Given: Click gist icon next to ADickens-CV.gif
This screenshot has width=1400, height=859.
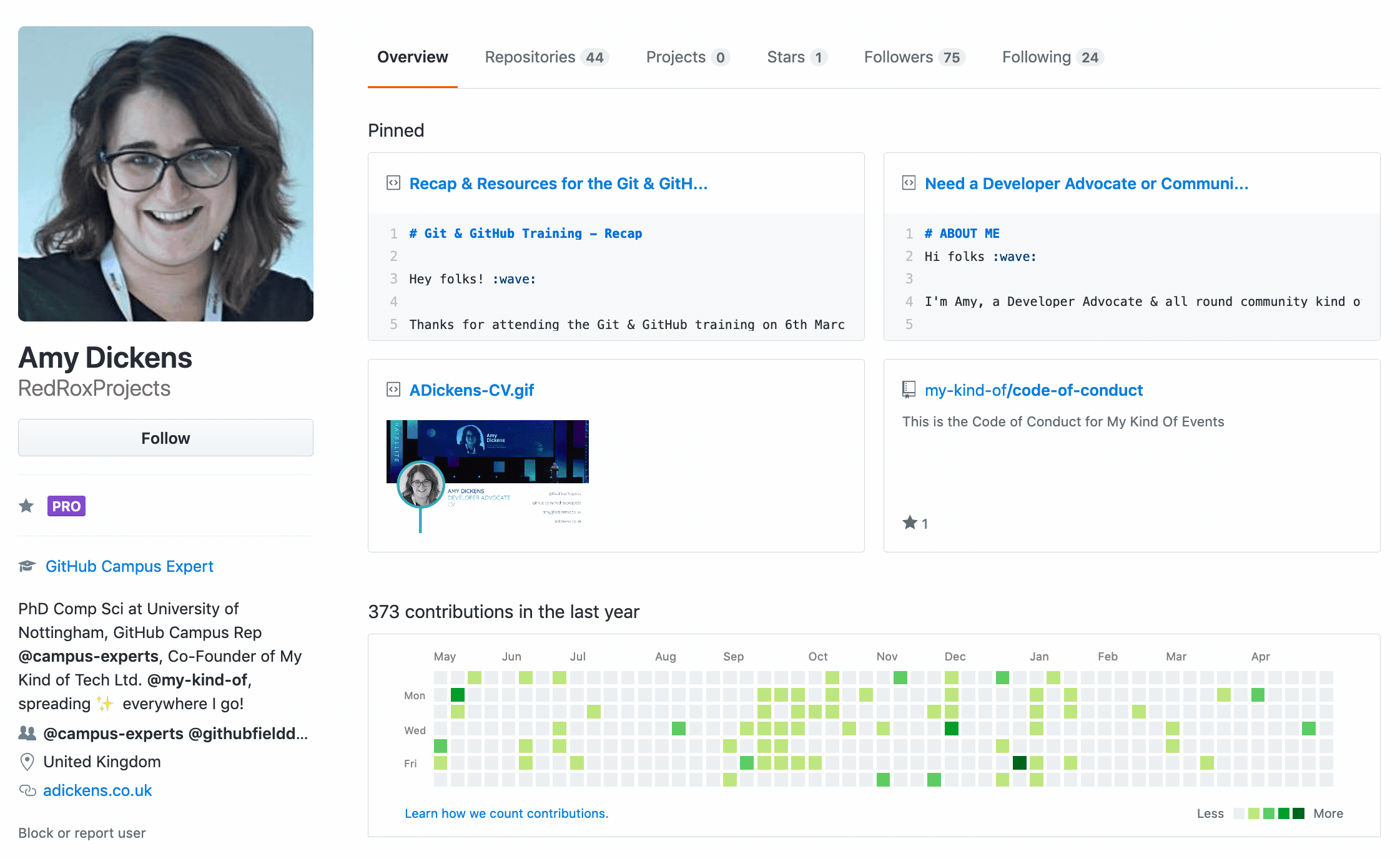Looking at the screenshot, I should click(x=393, y=390).
